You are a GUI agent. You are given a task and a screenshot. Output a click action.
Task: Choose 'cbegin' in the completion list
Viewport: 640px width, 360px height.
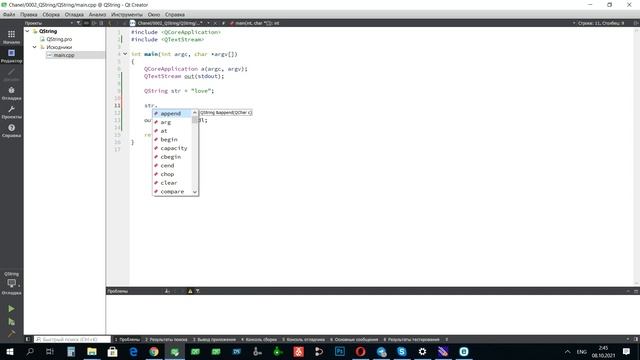coord(172,157)
